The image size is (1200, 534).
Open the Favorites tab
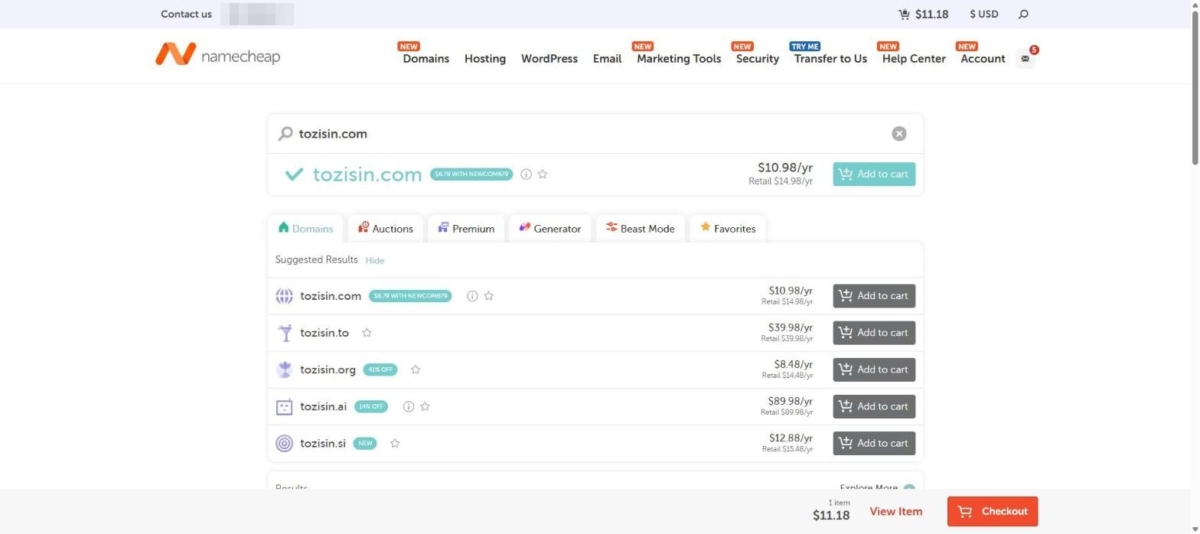pyautogui.click(x=728, y=228)
